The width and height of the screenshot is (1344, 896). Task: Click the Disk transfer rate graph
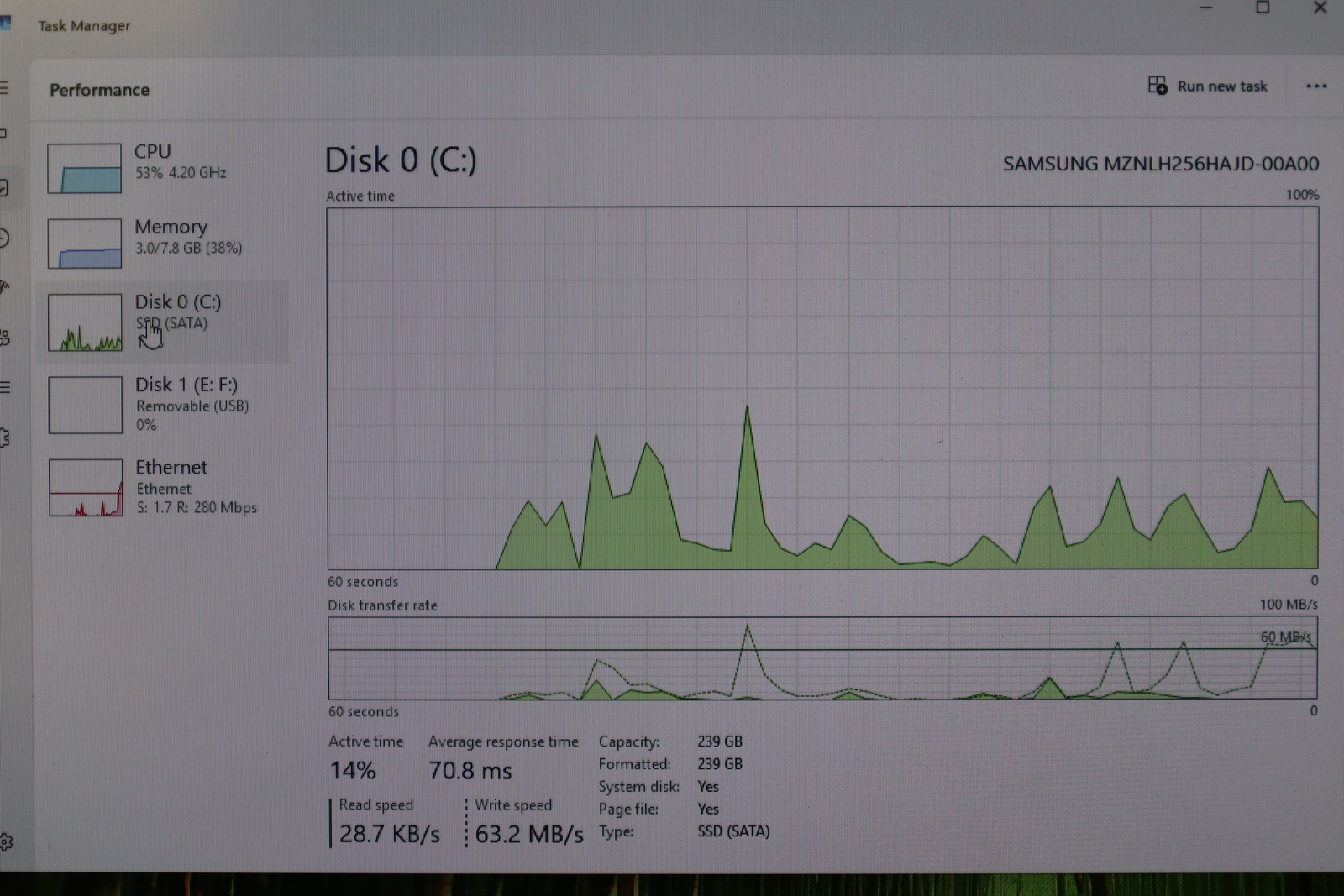pyautogui.click(x=822, y=658)
